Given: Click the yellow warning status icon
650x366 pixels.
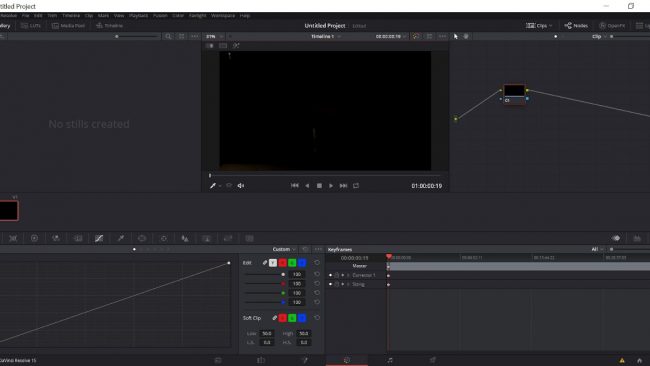Looking at the screenshot, I should tap(622, 360).
